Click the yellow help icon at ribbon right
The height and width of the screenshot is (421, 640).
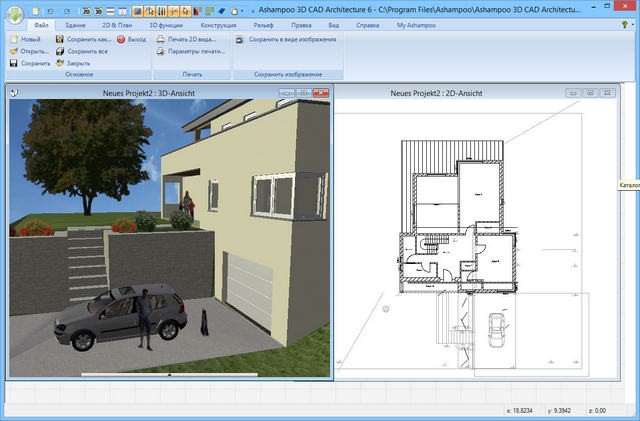(x=624, y=25)
